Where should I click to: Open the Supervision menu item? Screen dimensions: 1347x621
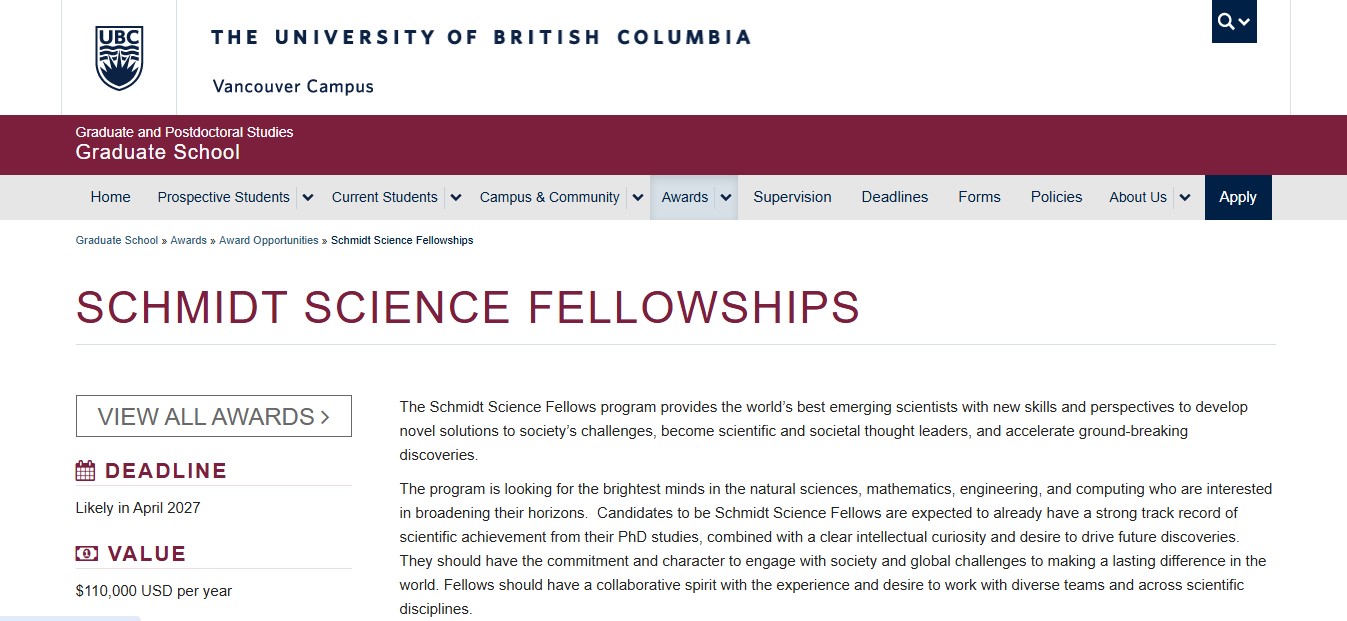tap(792, 197)
